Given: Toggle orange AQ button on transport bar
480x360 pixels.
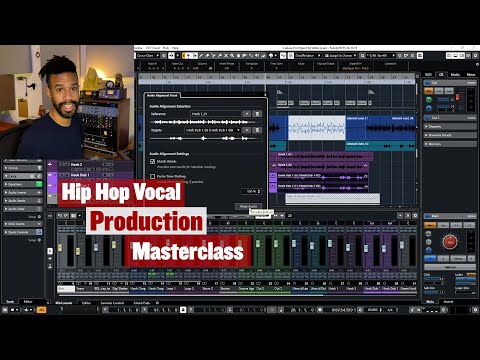Looking at the screenshot, I should (42, 310).
